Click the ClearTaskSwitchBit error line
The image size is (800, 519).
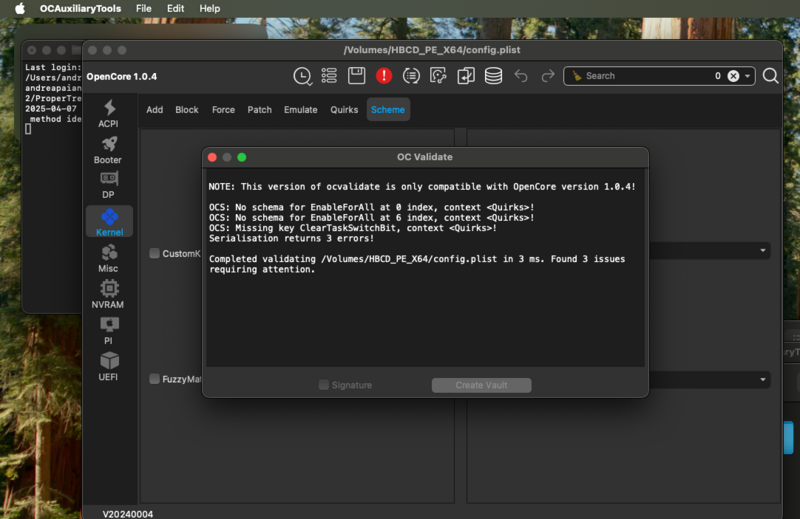tap(353, 228)
